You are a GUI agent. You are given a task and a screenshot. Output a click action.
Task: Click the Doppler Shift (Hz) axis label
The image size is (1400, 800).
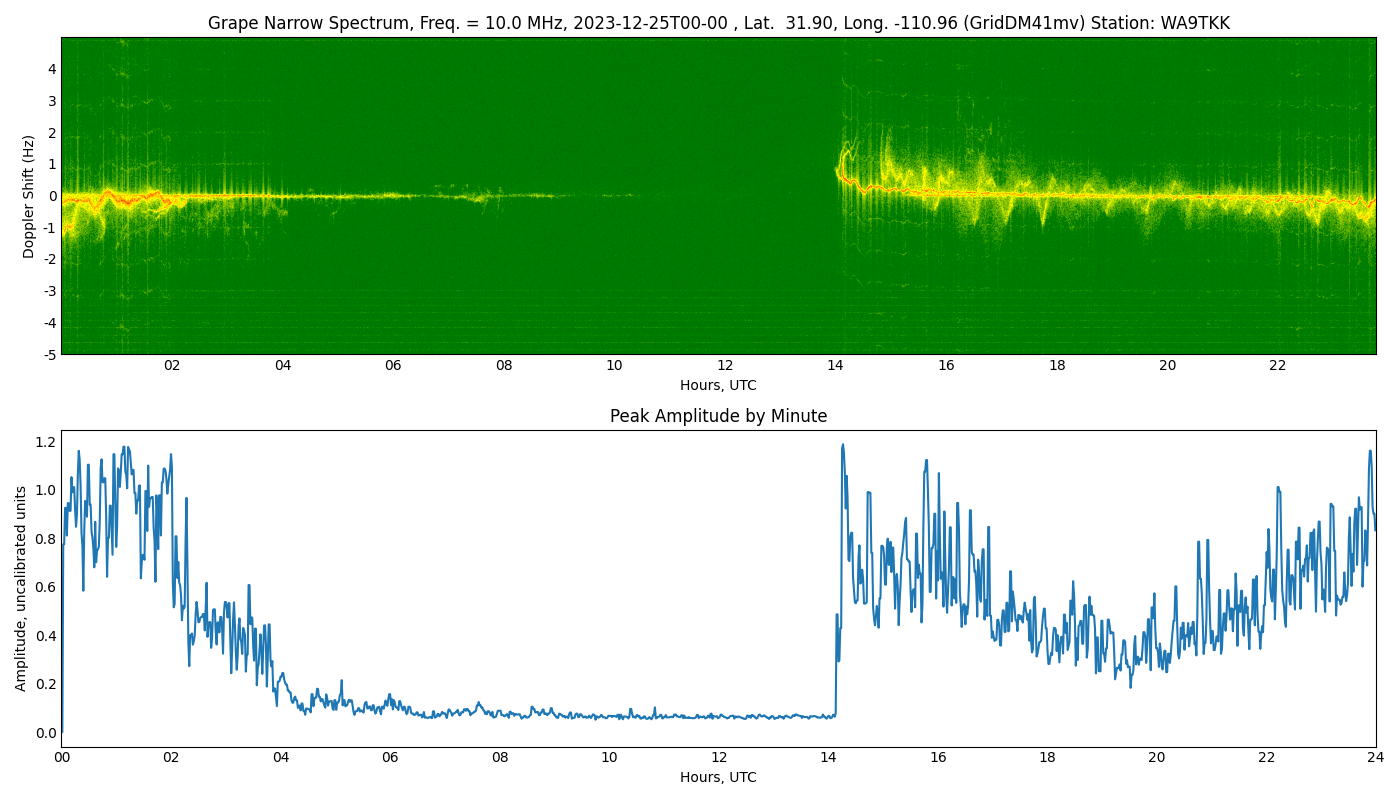[x=29, y=196]
